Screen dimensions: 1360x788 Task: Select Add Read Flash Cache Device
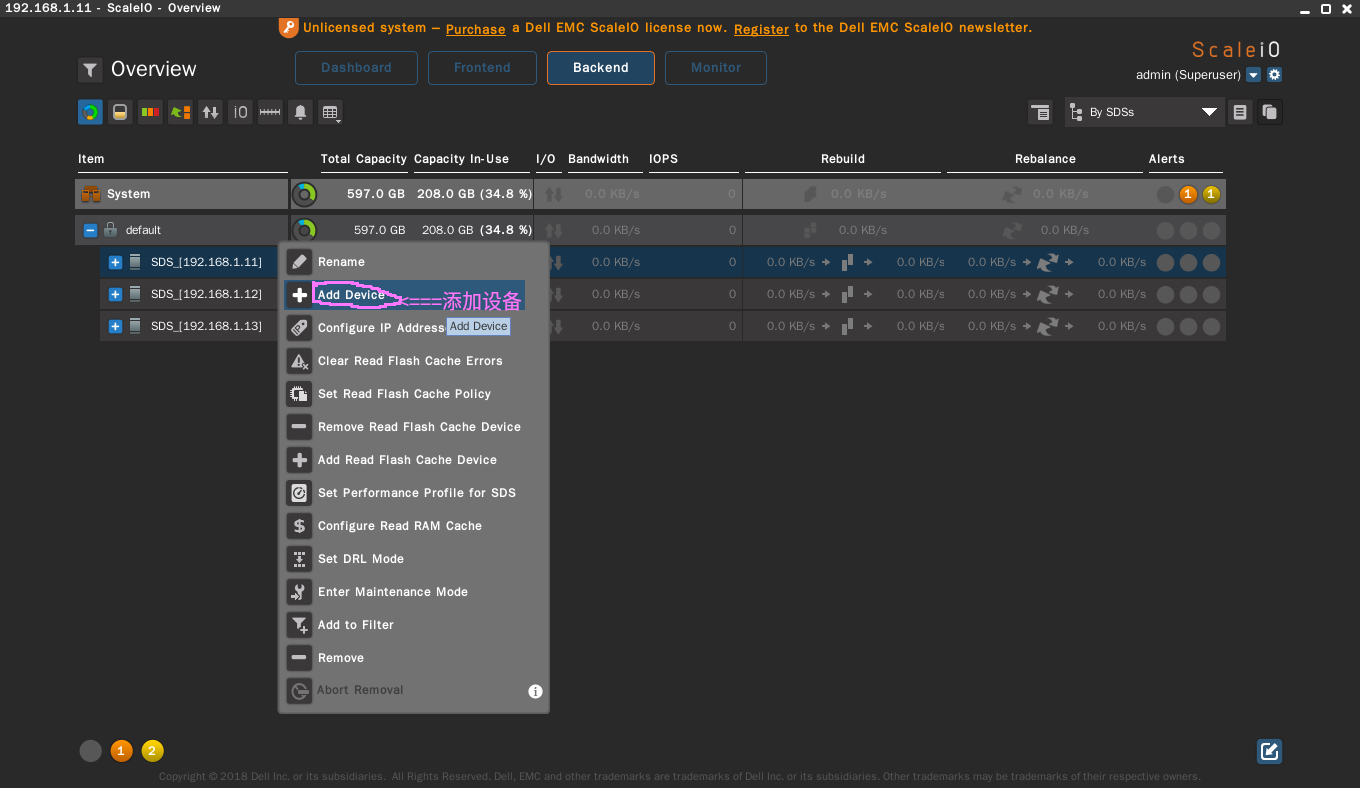point(414,460)
